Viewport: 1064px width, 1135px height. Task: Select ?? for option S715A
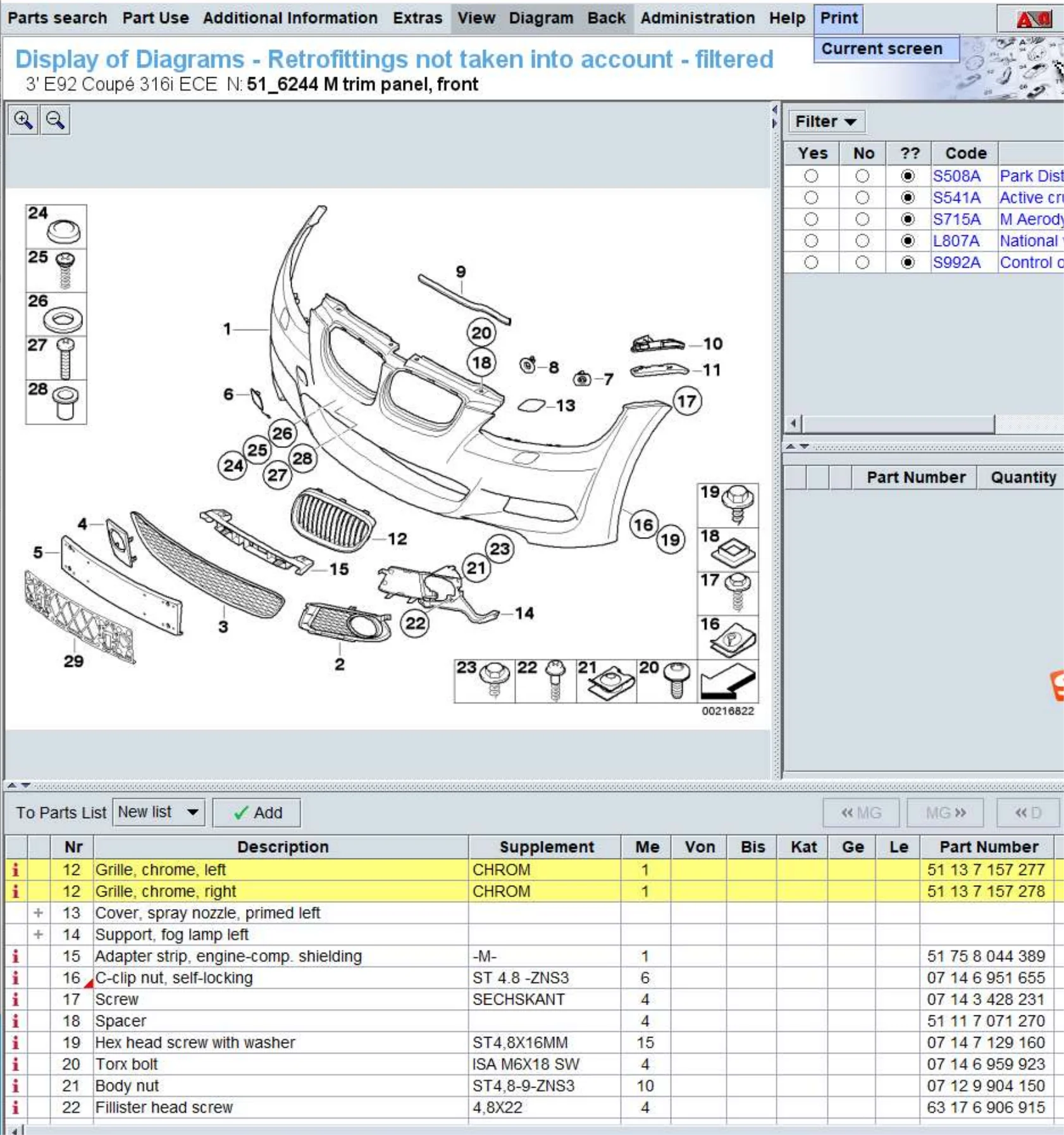pyautogui.click(x=908, y=219)
